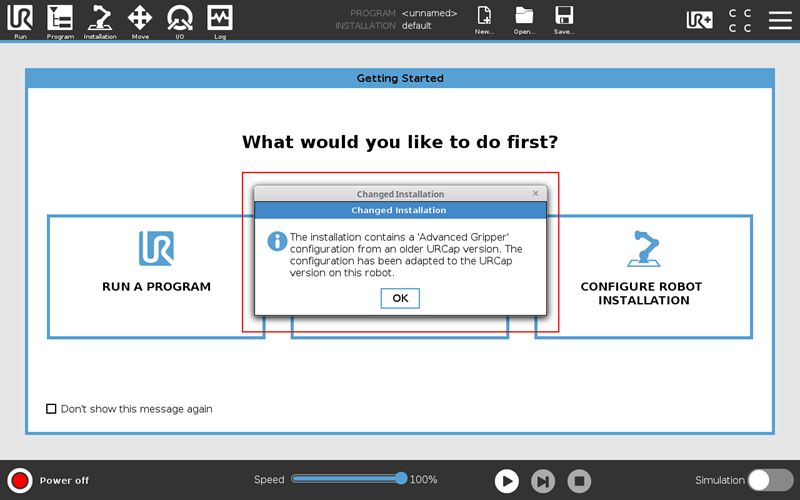
Task: Open the Installation tab icon
Action: click(100, 20)
